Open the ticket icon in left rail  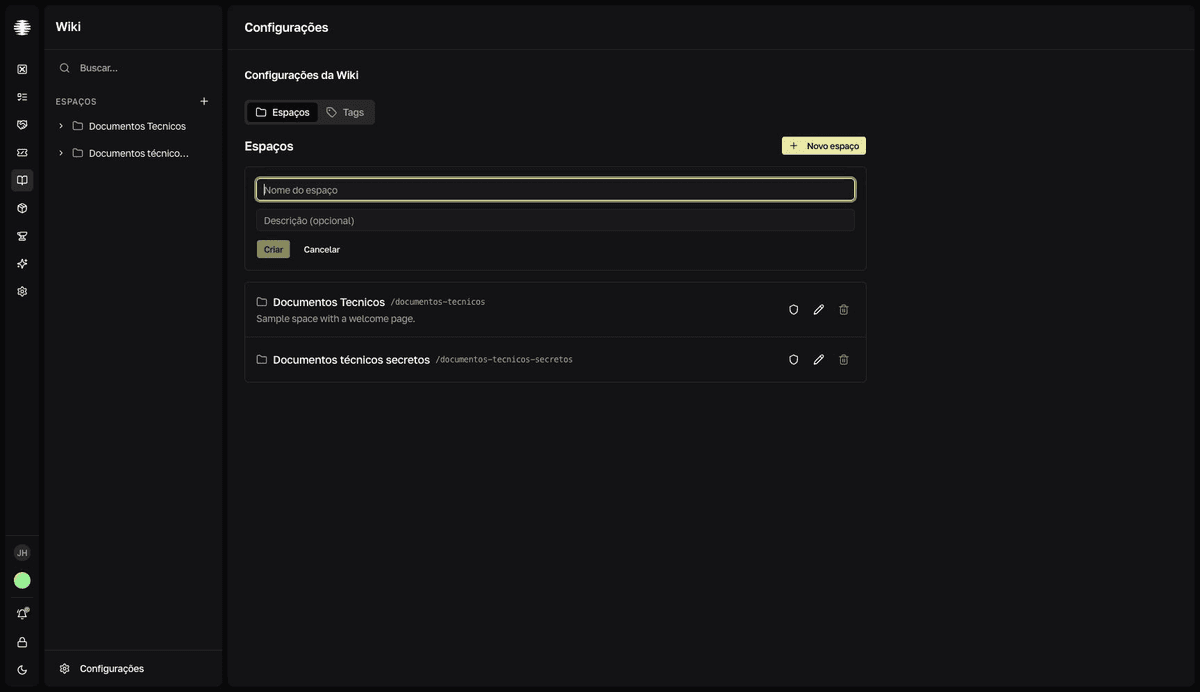coord(22,153)
